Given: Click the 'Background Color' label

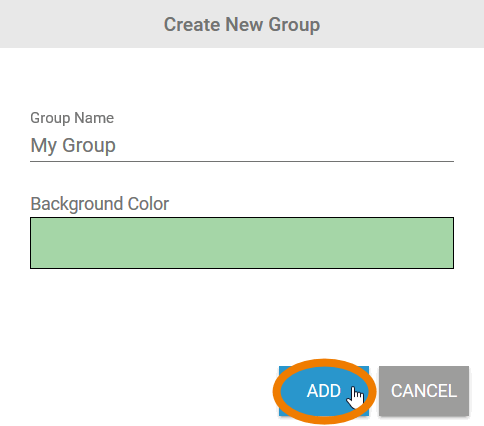Looking at the screenshot, I should pos(100,204).
